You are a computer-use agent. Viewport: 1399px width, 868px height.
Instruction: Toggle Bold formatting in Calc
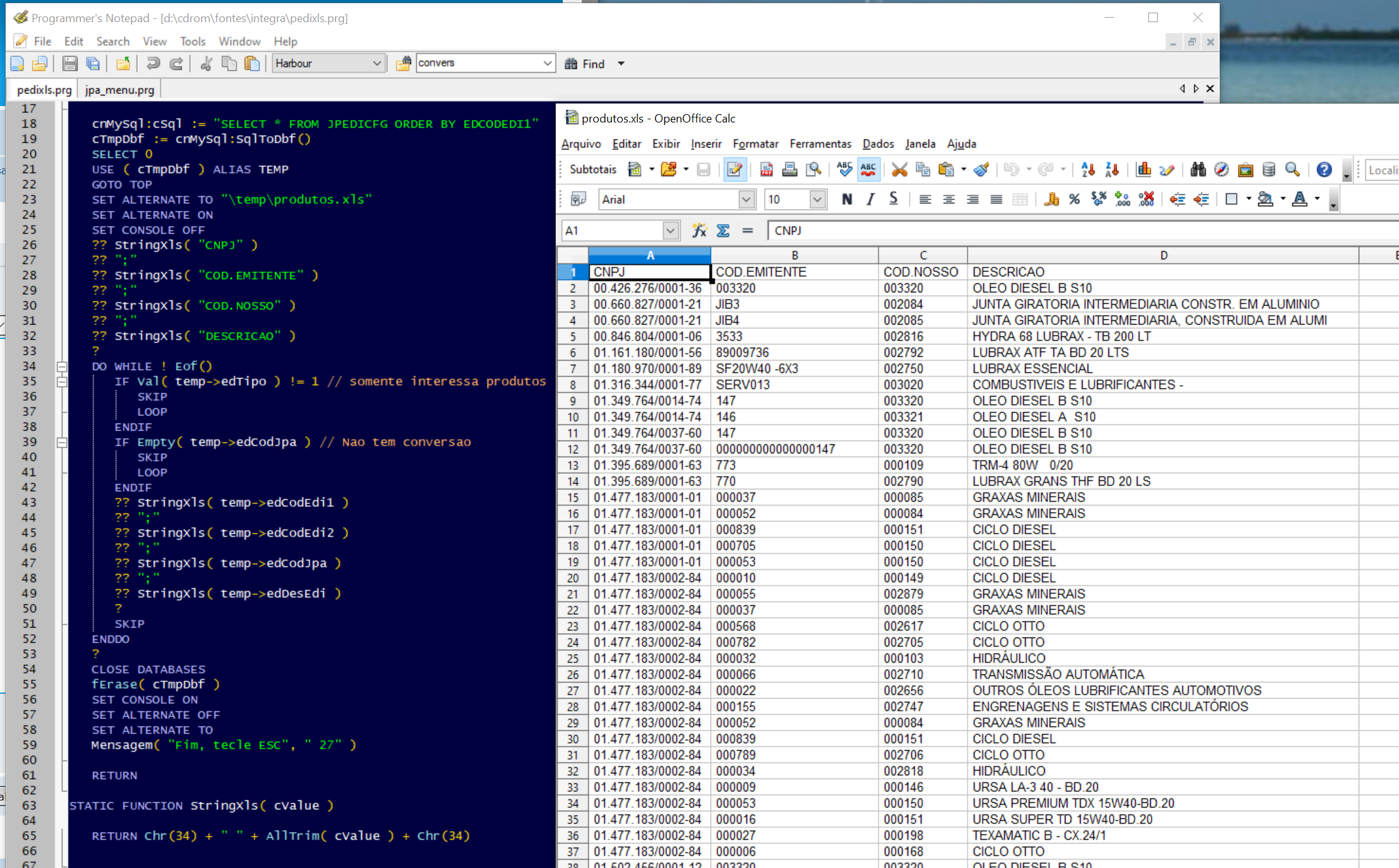click(847, 199)
